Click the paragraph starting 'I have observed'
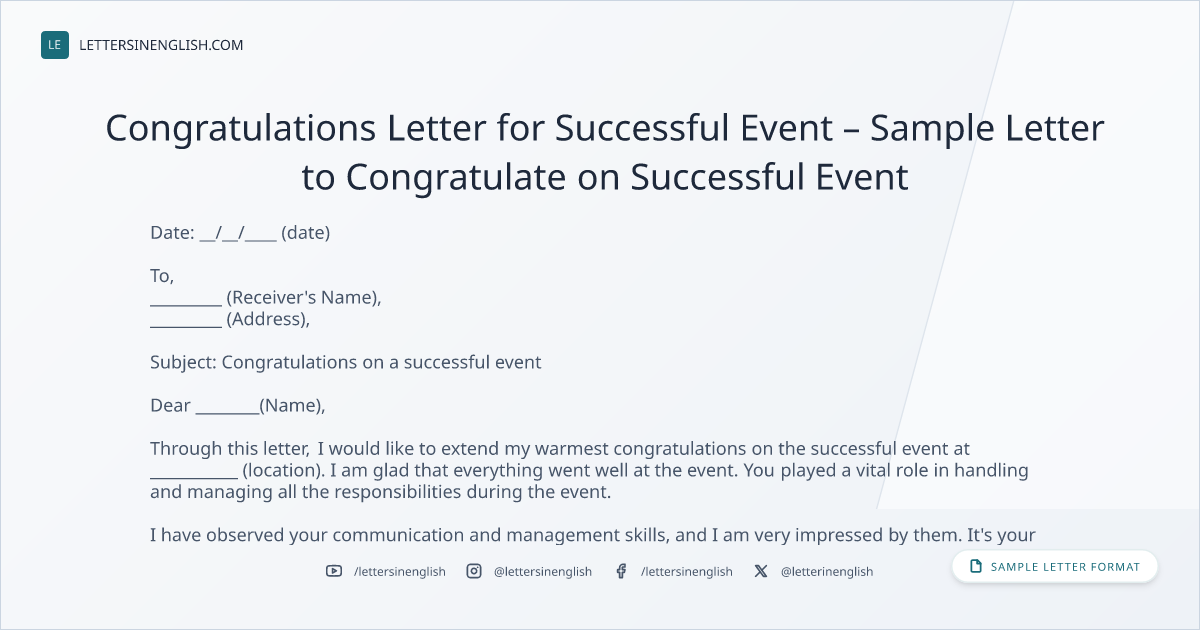Image resolution: width=1200 pixels, height=630 pixels. (x=593, y=535)
